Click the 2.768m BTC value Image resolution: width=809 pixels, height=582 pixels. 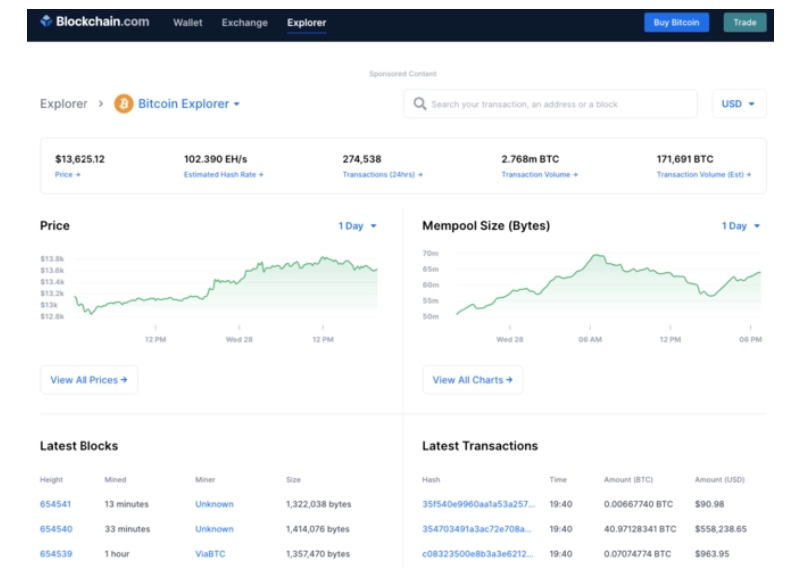pos(530,159)
